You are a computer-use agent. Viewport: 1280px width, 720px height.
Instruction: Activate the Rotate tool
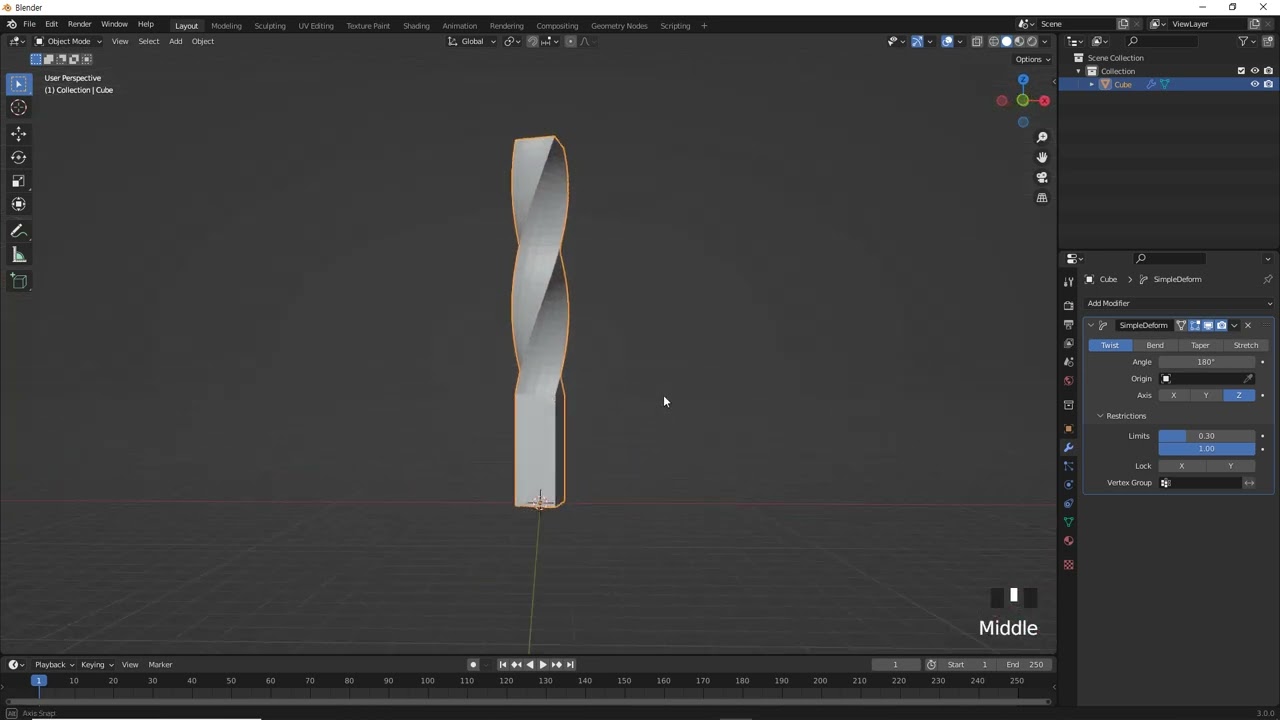(x=18, y=157)
